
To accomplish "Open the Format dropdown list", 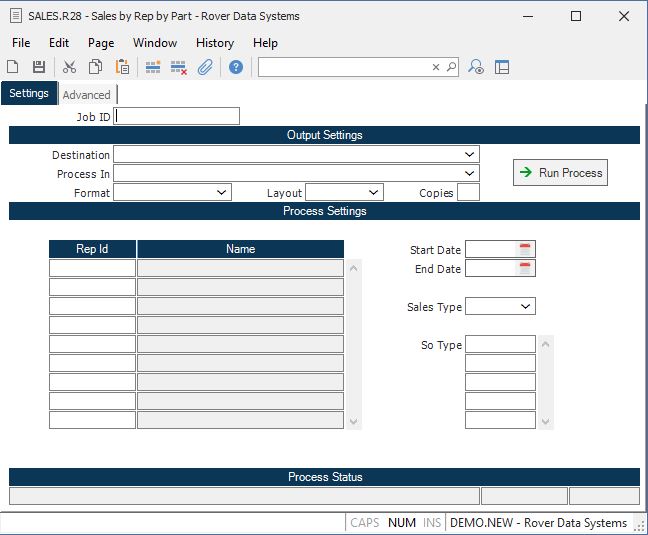I will (x=222, y=192).
